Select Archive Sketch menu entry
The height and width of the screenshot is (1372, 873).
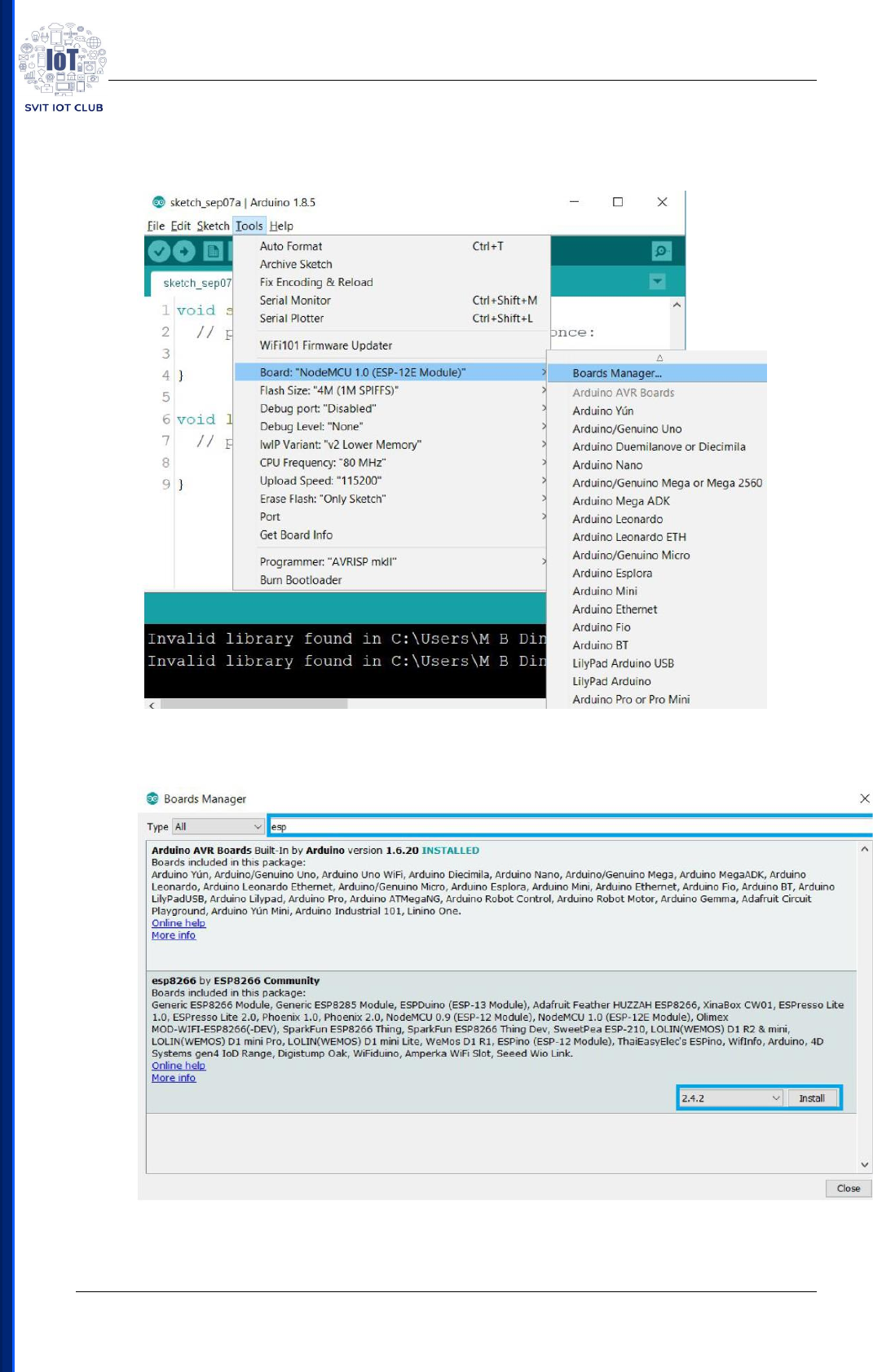tap(391, 264)
